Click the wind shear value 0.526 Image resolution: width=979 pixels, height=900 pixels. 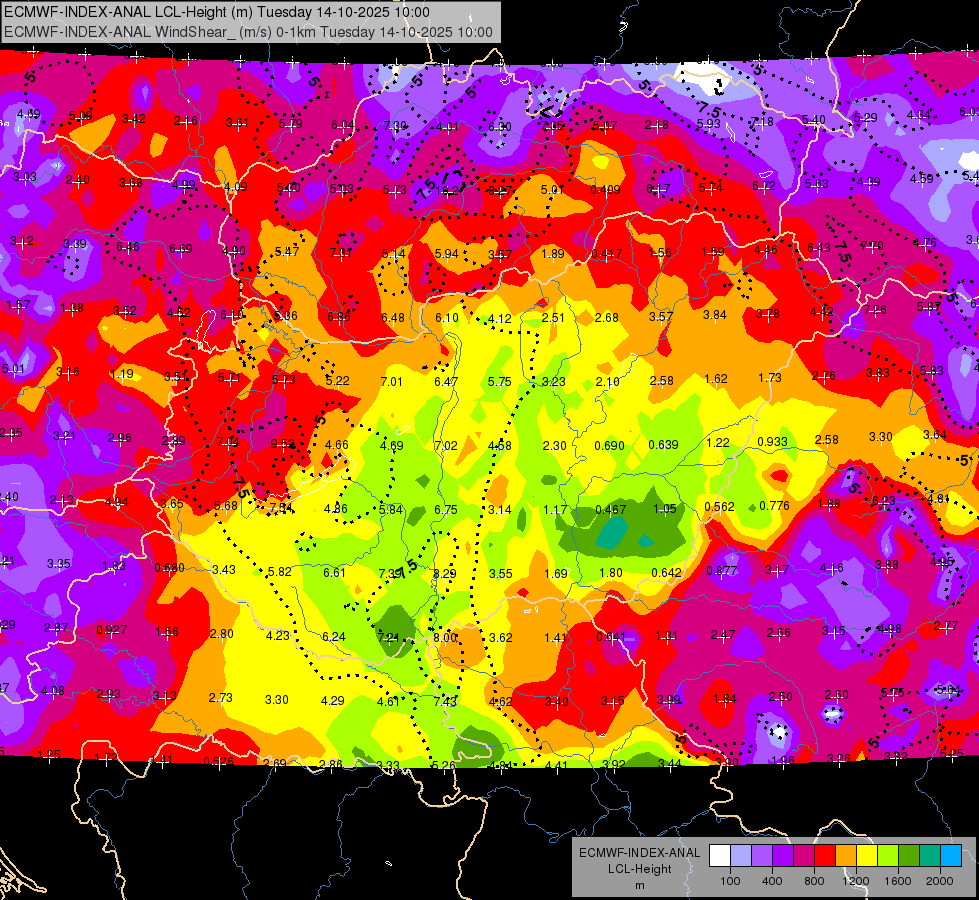(x=218, y=761)
